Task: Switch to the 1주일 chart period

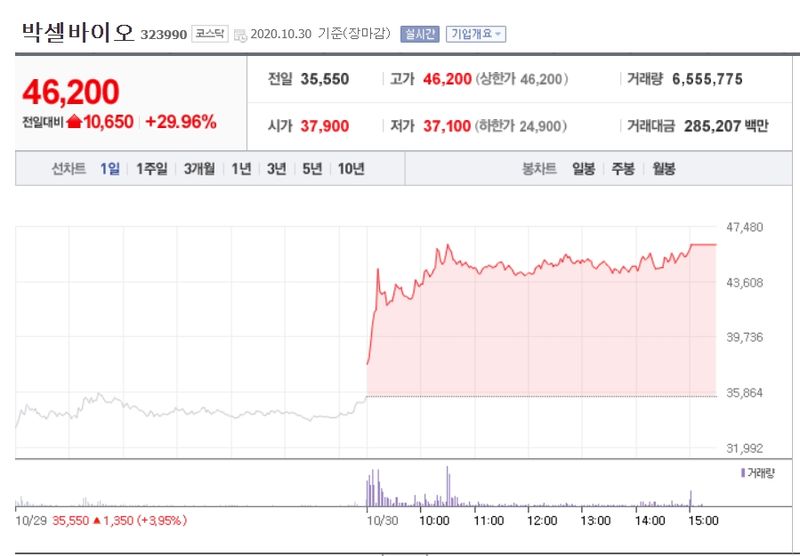Action: 152,169
